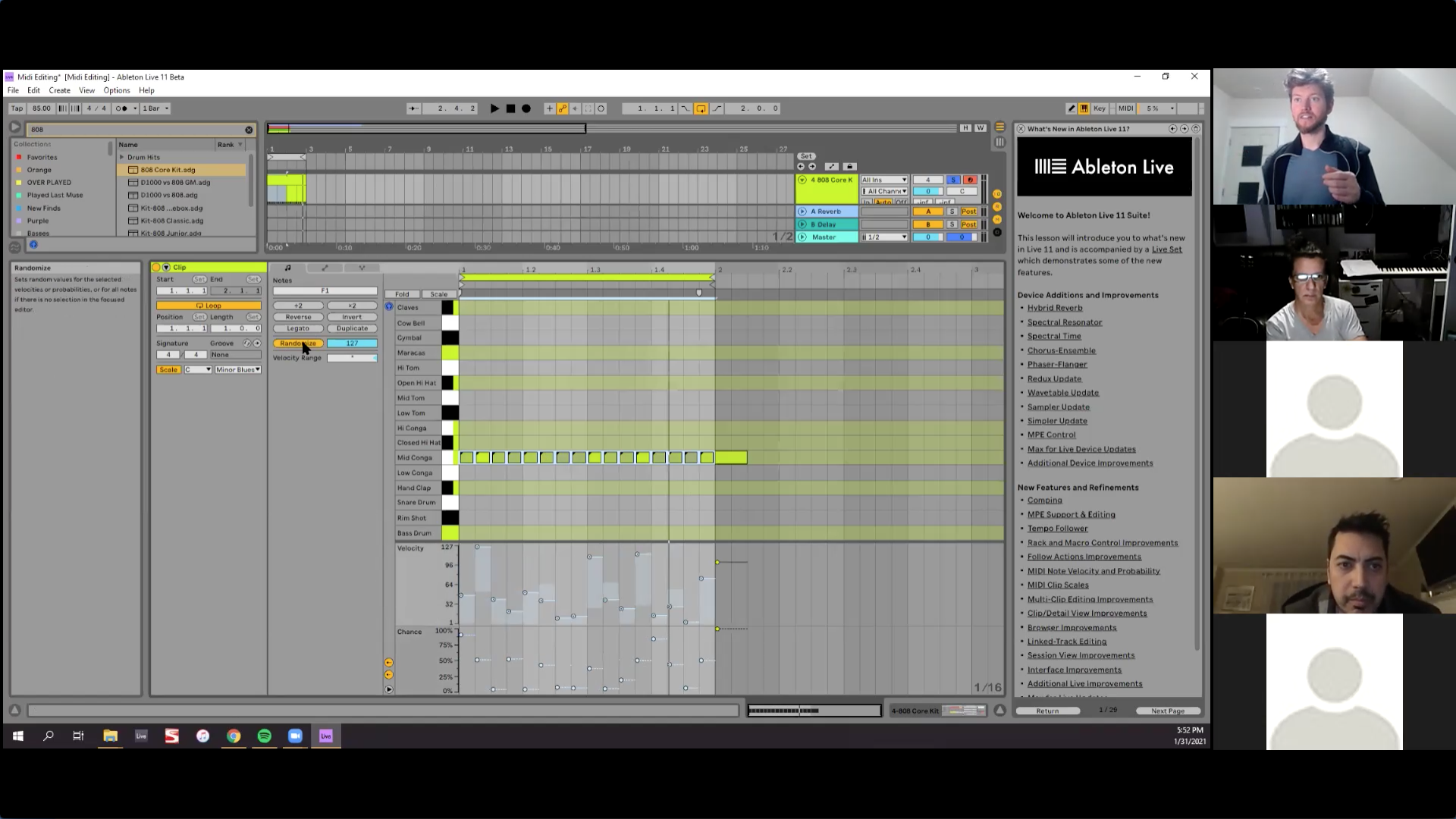1456x819 pixels.
Task: Expand the Drum Hits folder
Action: coord(122,157)
